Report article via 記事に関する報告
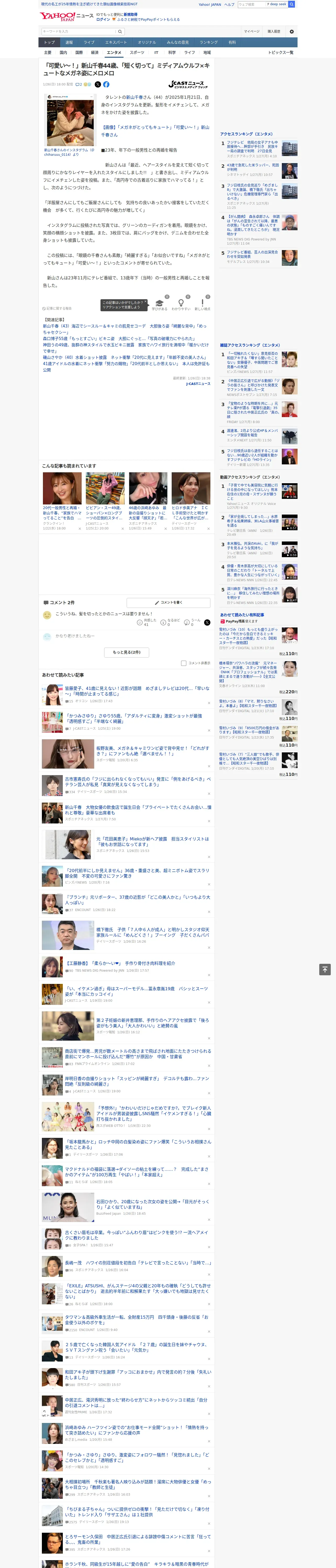336x1568 pixels. tap(57, 309)
